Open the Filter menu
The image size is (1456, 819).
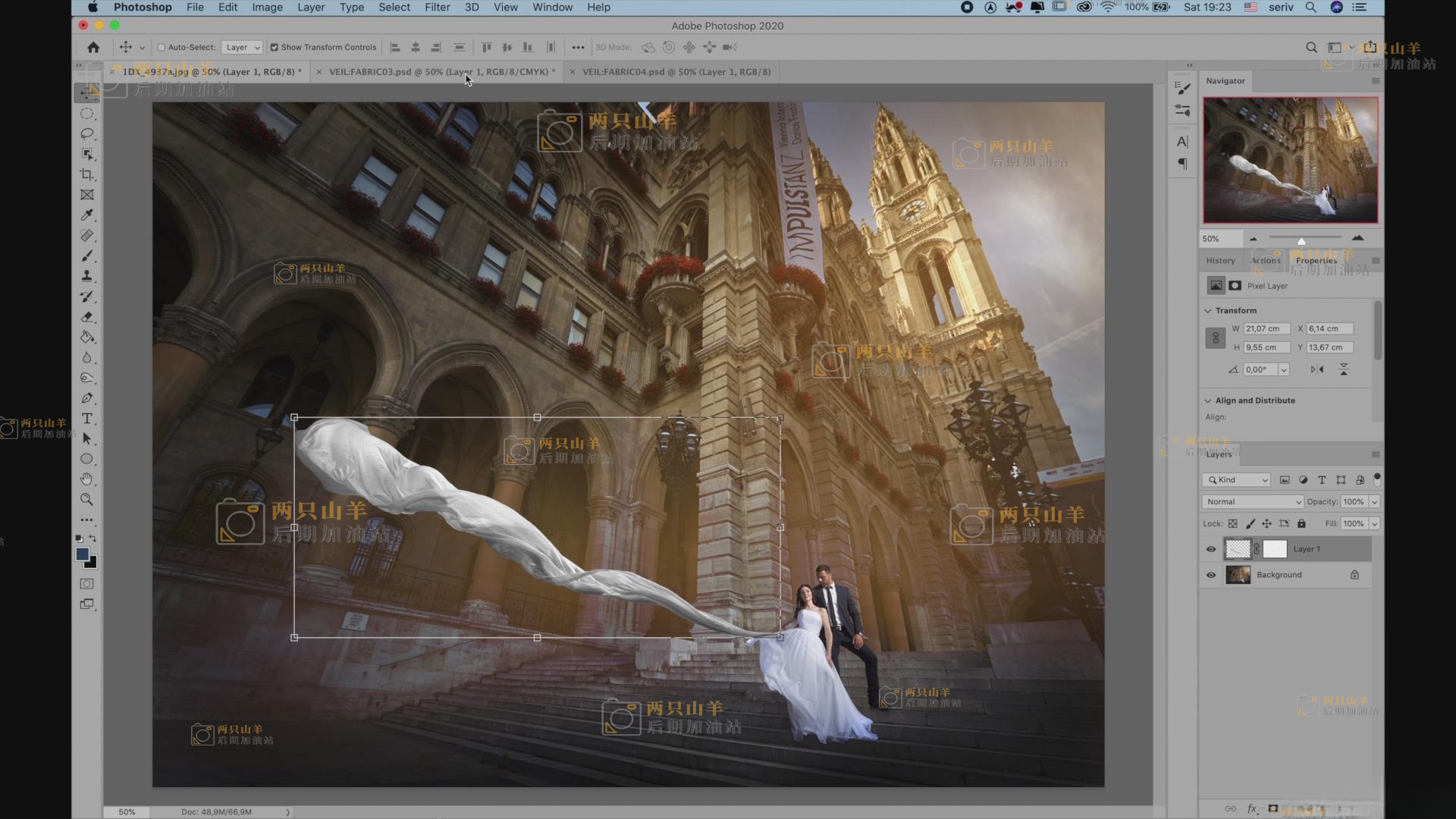[437, 8]
